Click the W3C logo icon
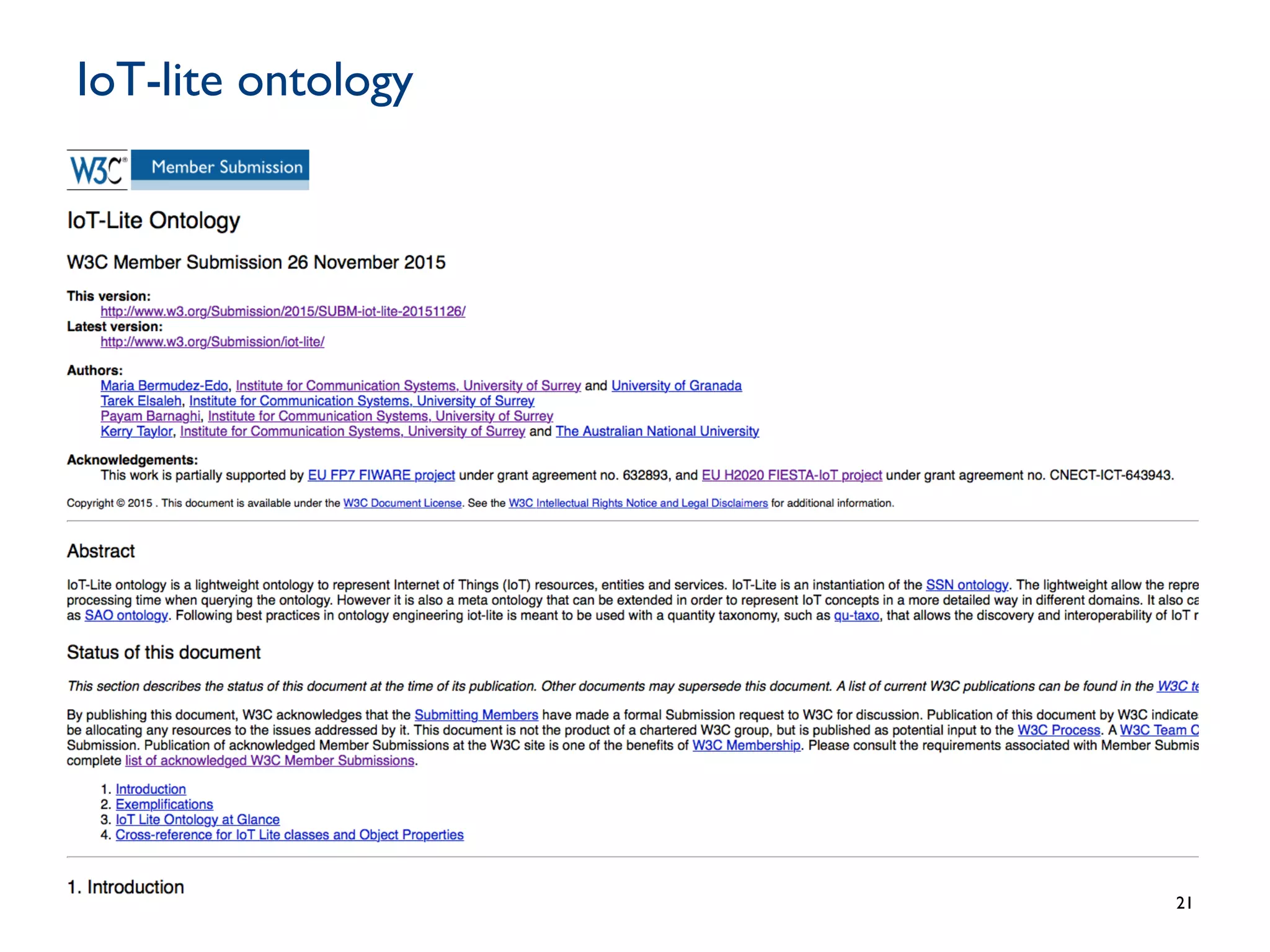Screen dimensions: 1270x952 97,170
